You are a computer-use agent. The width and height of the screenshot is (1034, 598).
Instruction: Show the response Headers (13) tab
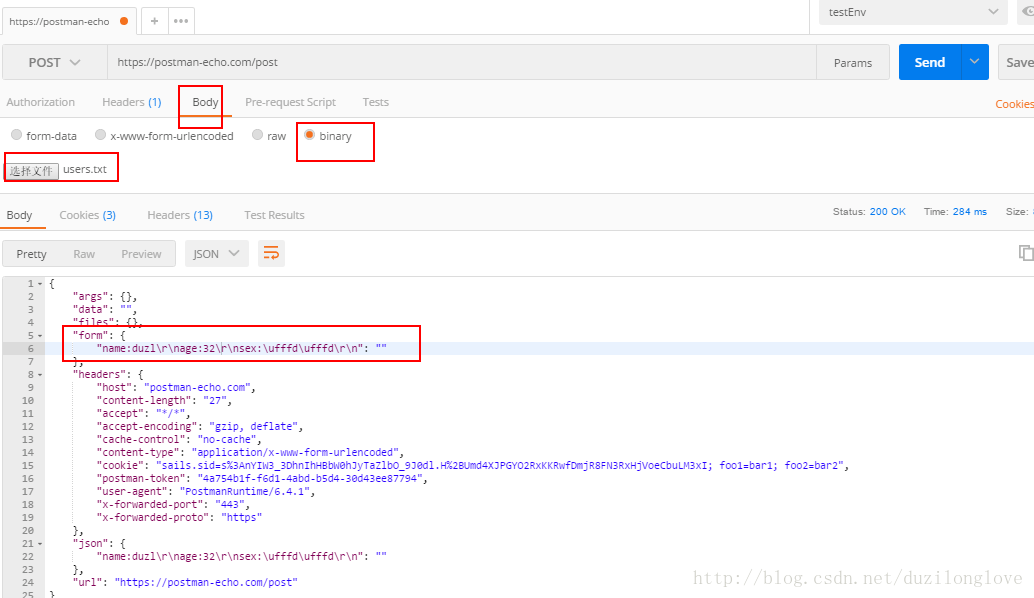pos(179,215)
